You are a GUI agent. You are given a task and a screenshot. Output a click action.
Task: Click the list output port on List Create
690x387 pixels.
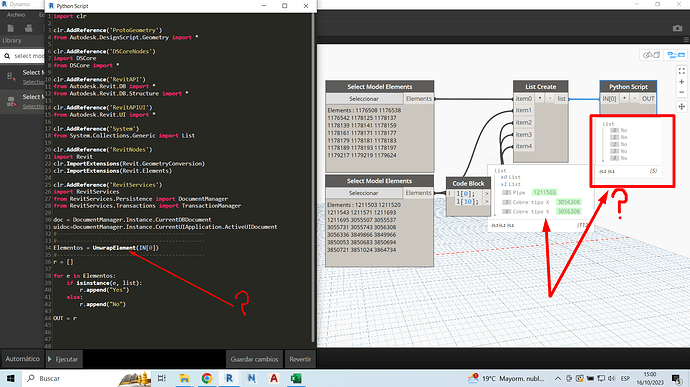point(562,99)
